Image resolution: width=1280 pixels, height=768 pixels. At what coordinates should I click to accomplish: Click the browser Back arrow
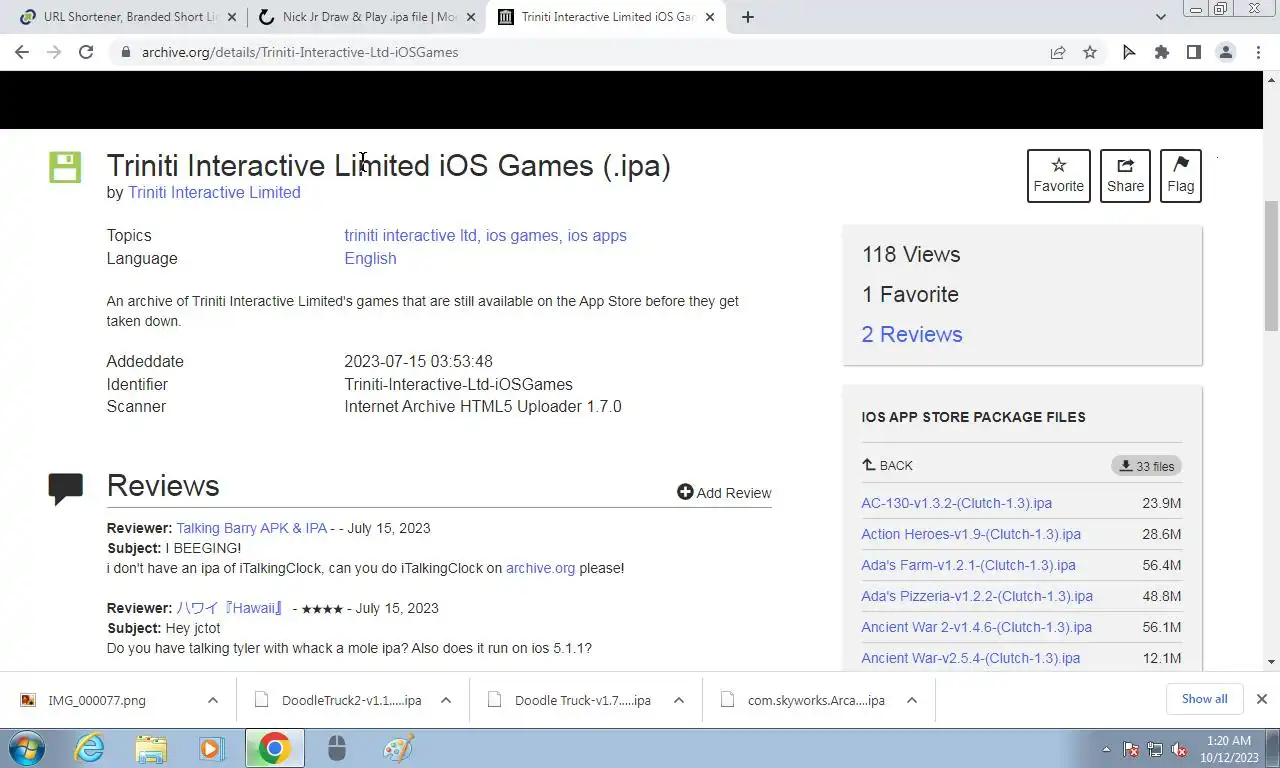pos(22,52)
